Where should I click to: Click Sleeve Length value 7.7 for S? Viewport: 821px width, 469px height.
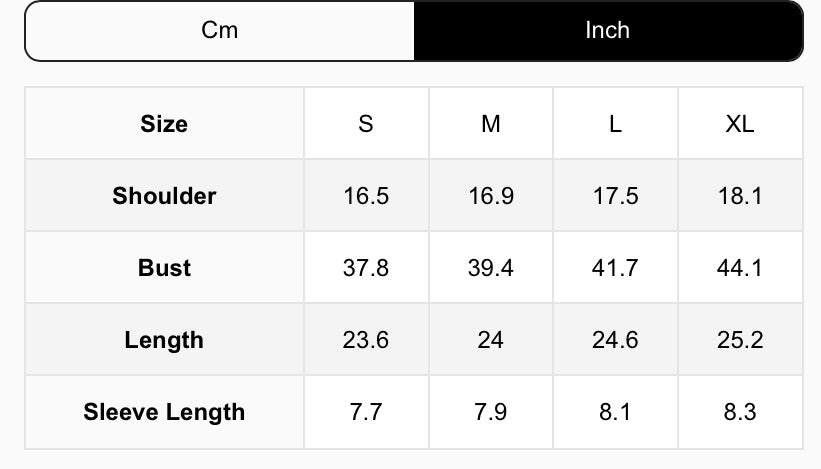tap(366, 412)
